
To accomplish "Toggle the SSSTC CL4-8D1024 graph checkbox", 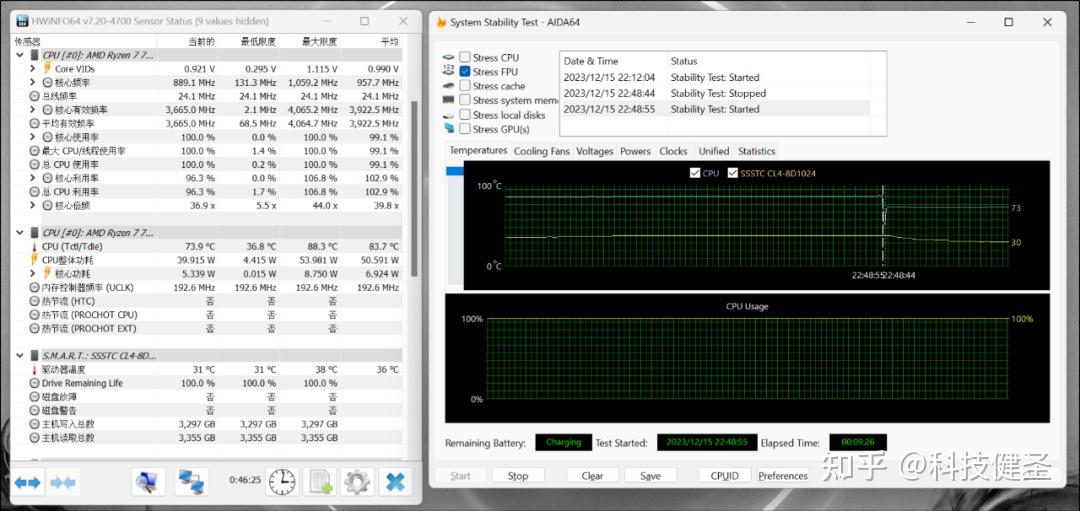I will (732, 174).
